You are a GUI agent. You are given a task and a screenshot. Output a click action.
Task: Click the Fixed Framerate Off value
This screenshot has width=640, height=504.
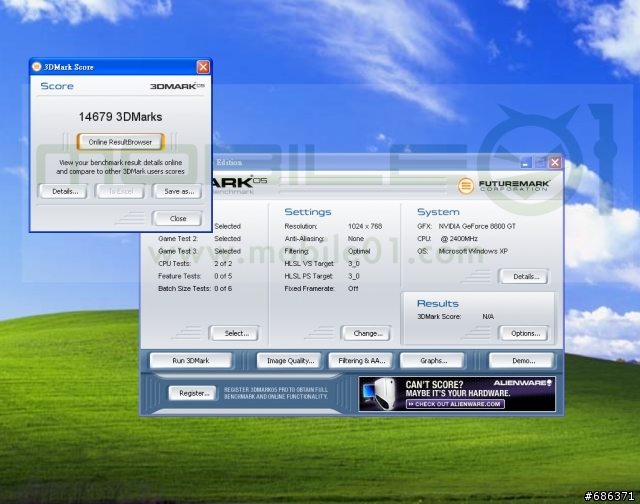coord(353,288)
